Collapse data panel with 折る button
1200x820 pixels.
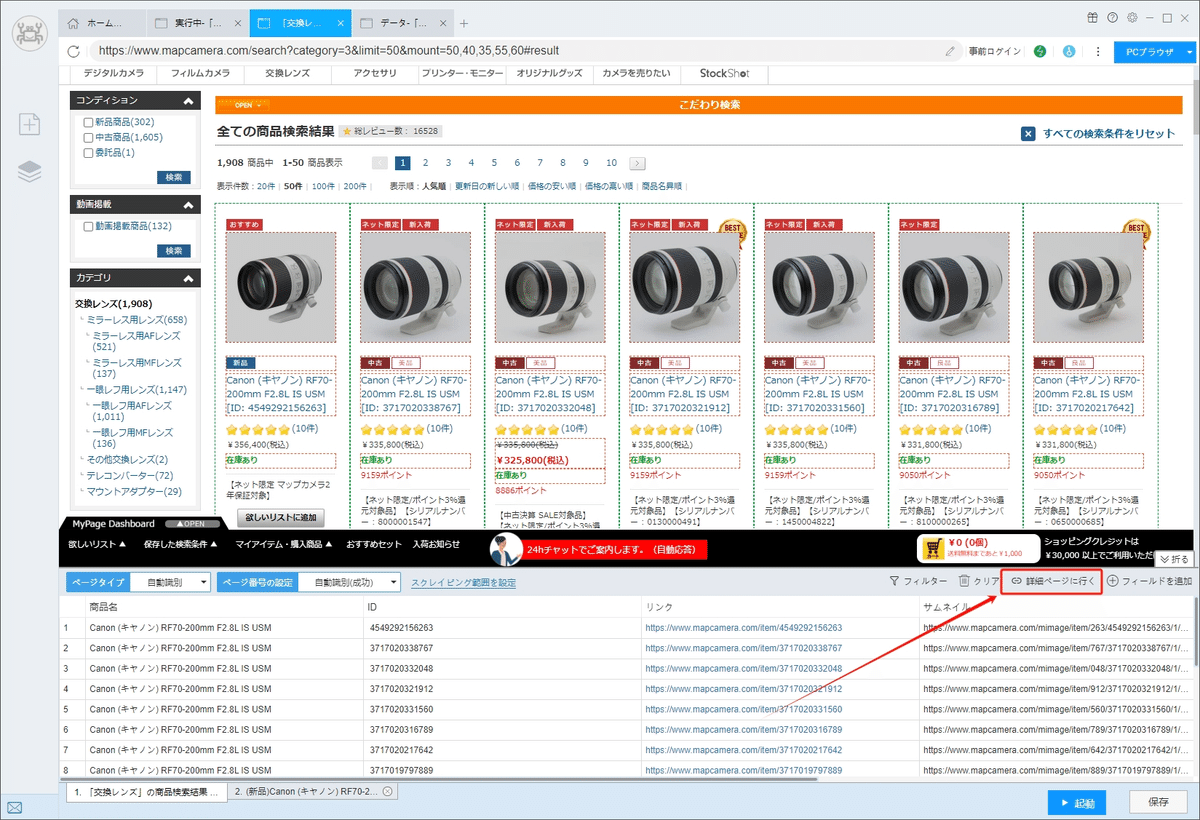pyautogui.click(x=1173, y=559)
